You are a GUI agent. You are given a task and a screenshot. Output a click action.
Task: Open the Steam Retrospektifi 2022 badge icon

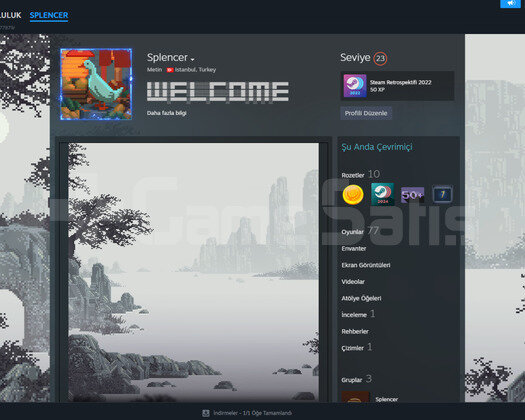[x=355, y=86]
